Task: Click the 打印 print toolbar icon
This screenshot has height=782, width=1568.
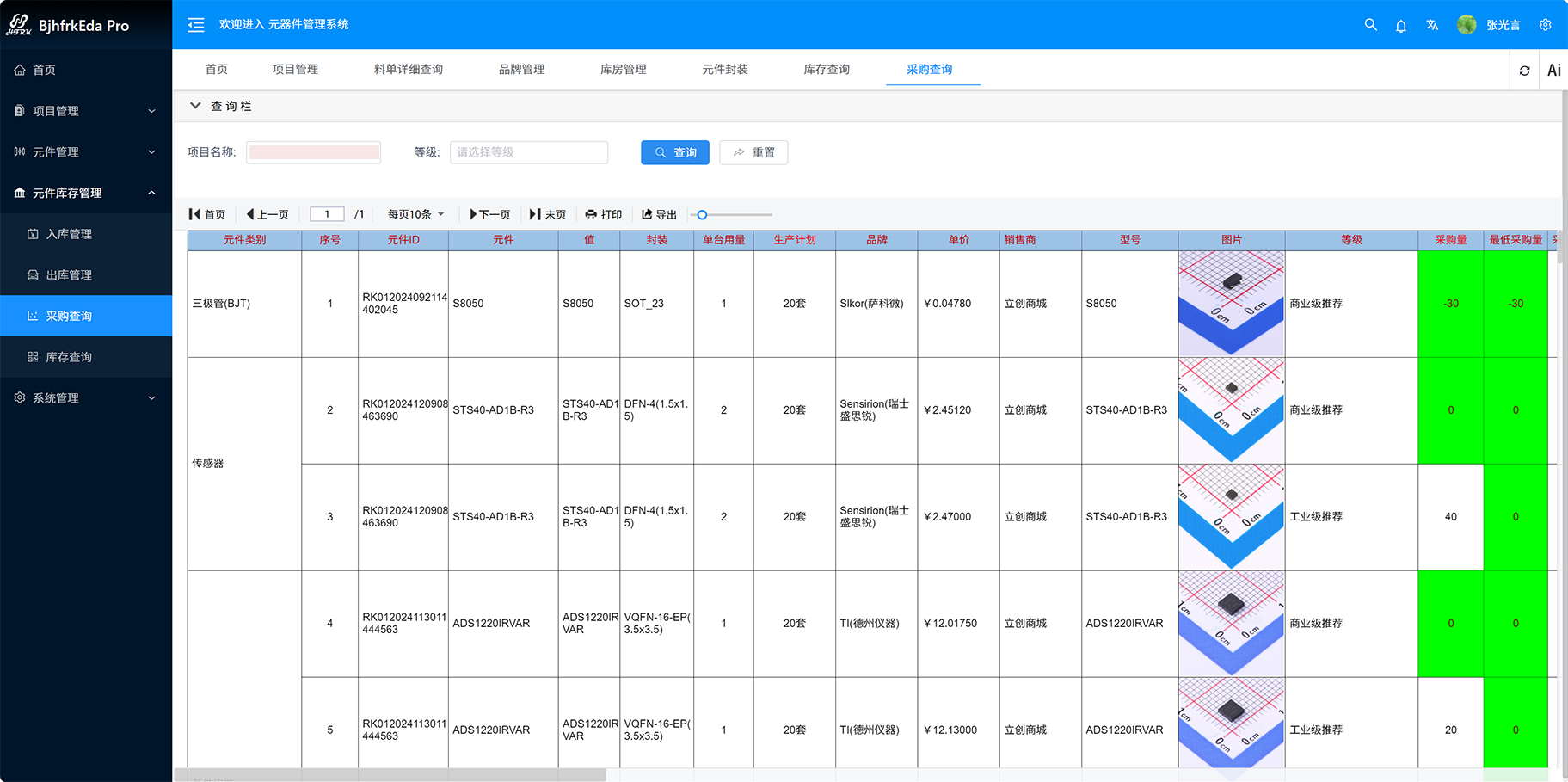Action: [x=604, y=214]
